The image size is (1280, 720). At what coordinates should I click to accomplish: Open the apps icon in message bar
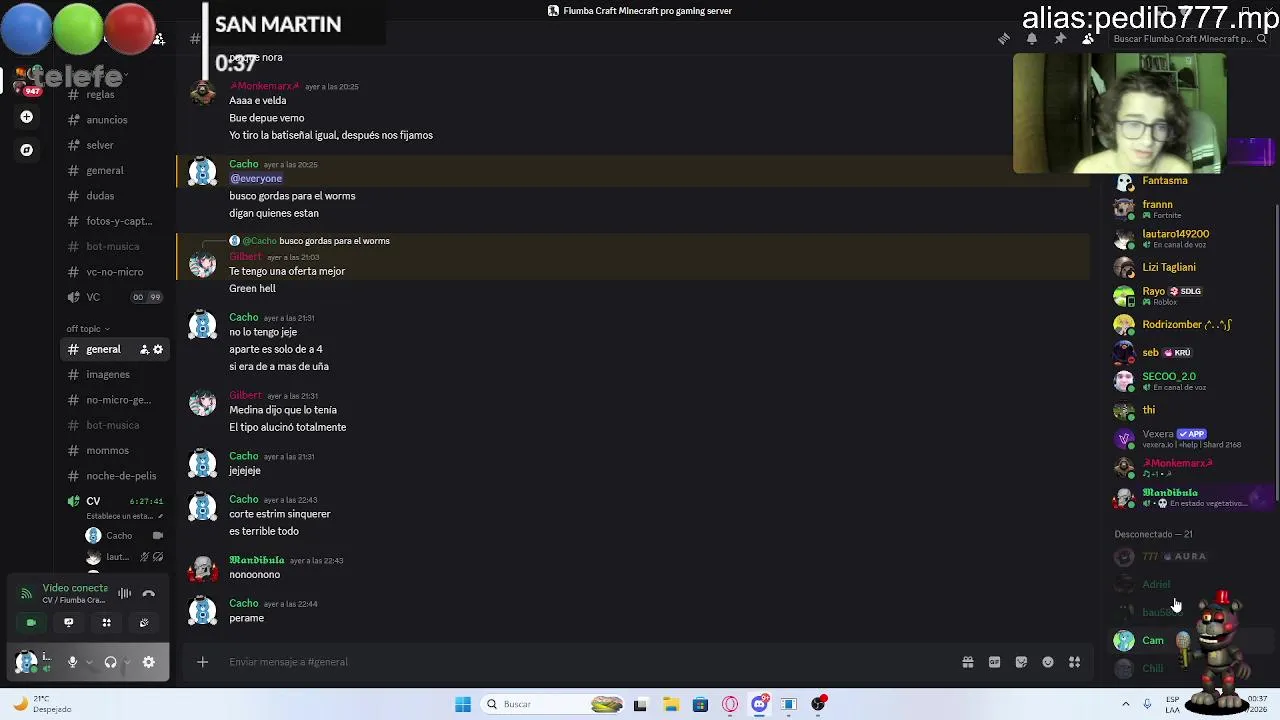[1074, 662]
